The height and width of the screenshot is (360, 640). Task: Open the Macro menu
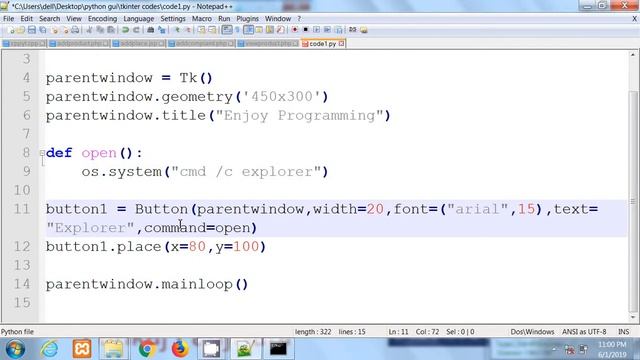click(x=202, y=19)
